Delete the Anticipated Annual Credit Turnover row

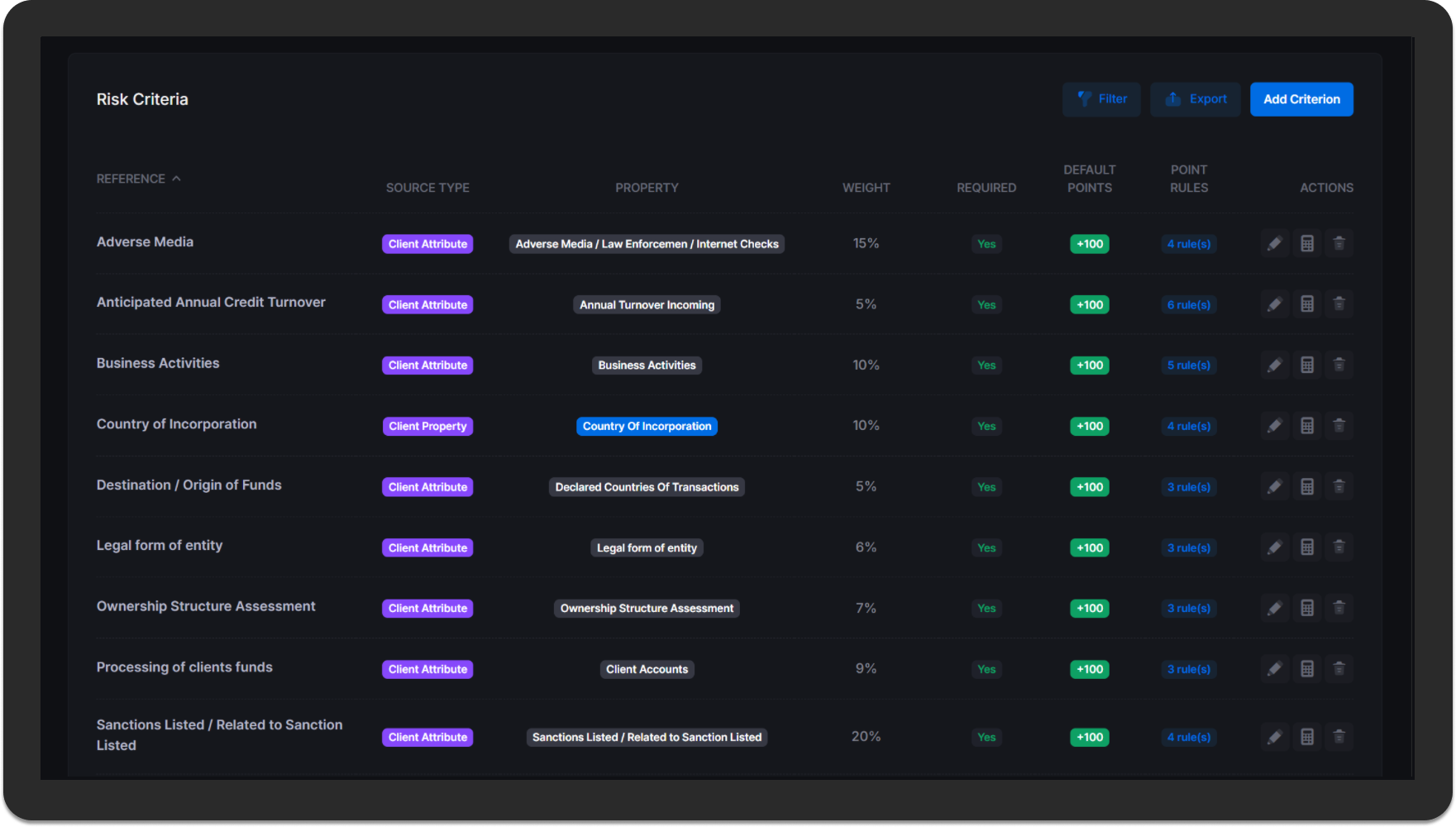1339,304
